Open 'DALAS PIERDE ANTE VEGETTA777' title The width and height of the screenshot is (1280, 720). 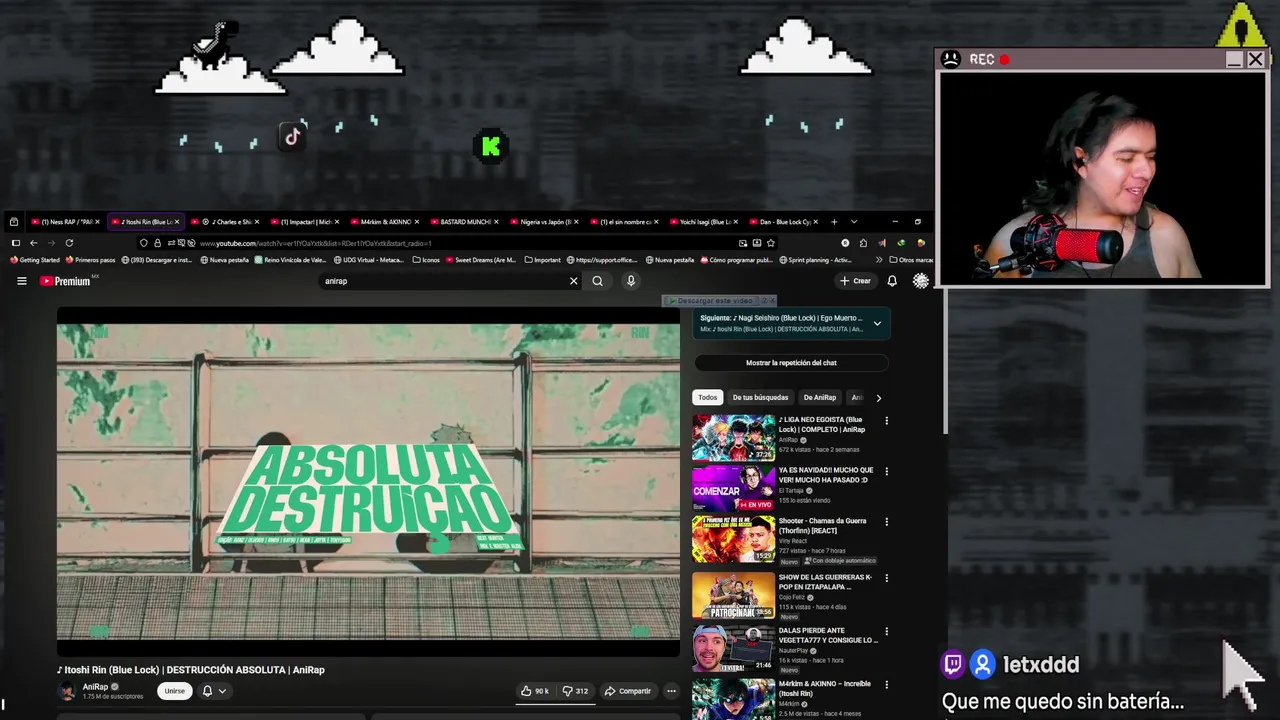click(828, 635)
